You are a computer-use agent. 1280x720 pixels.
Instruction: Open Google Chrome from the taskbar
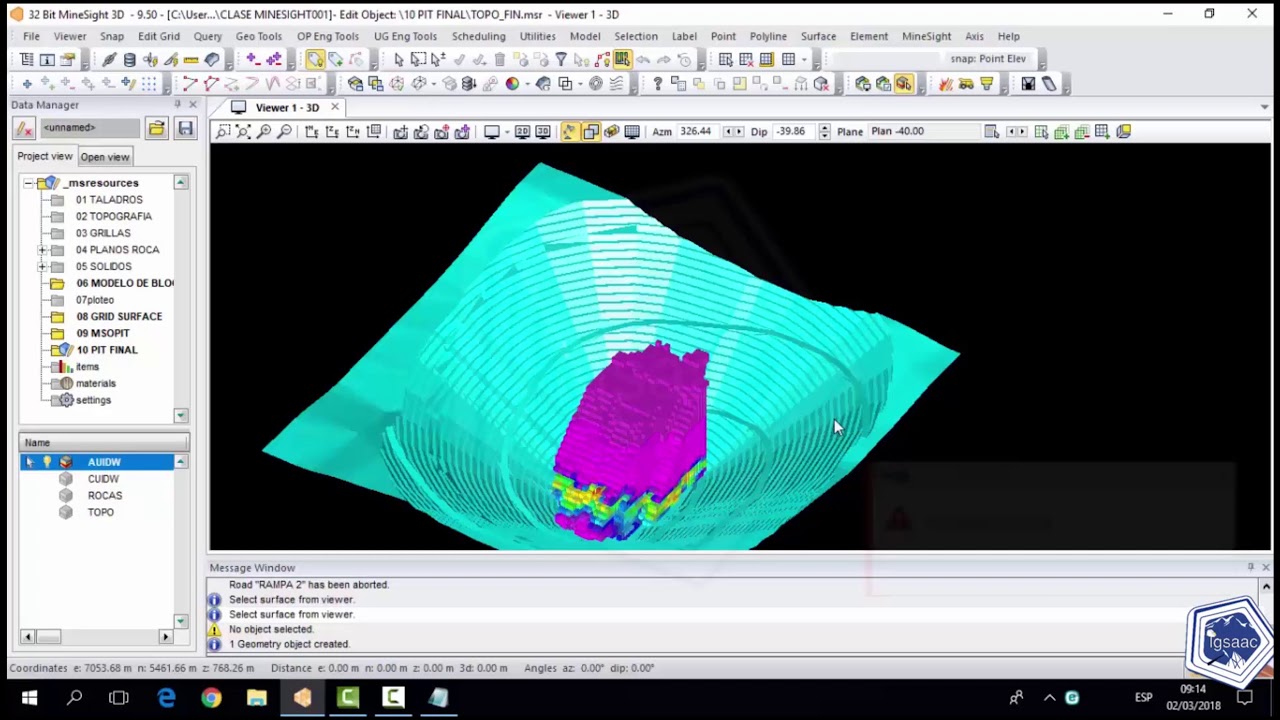211,698
